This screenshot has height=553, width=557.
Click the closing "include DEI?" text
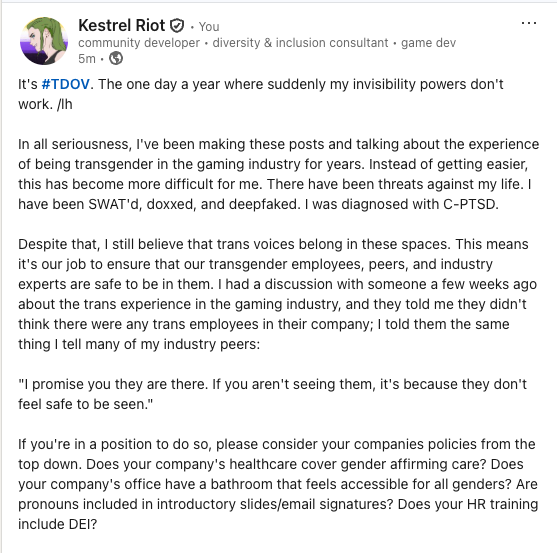point(58,524)
